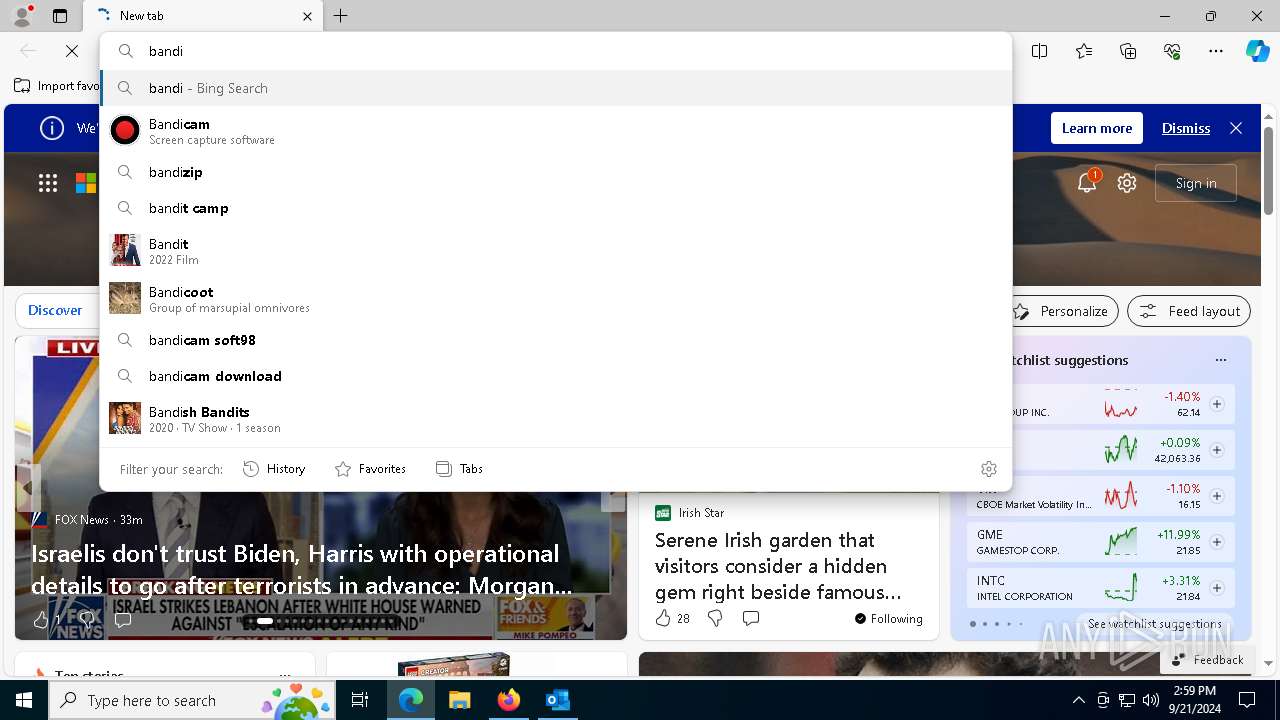This screenshot has width=1280, height=720.
Task: Select the bandicam download suggestion
Action: pyautogui.click(x=556, y=376)
